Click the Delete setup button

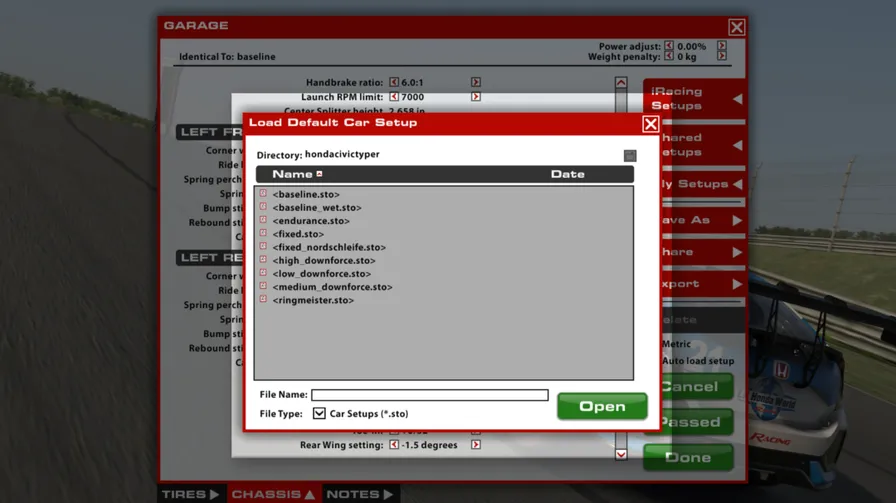coord(703,320)
